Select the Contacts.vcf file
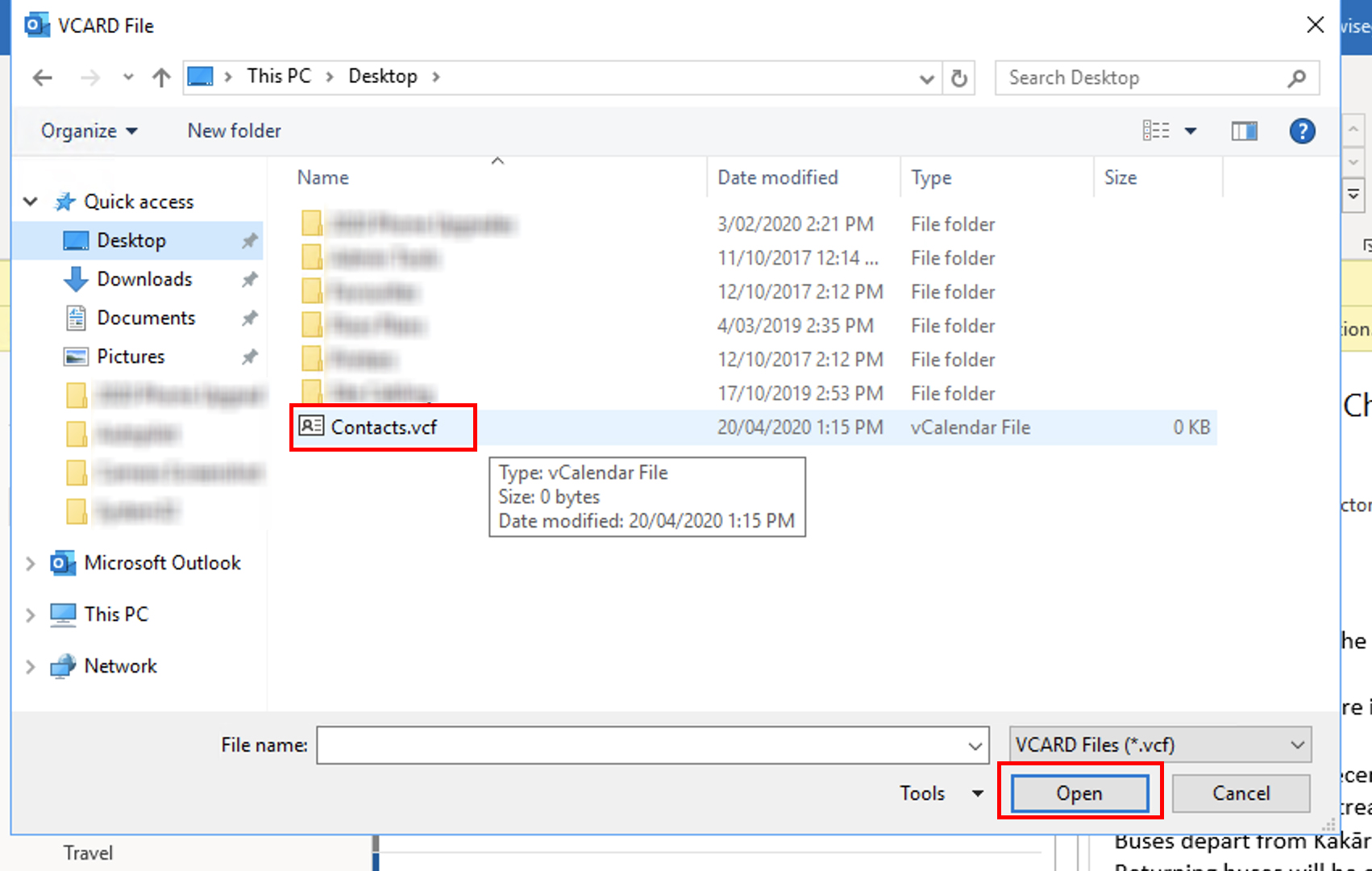The image size is (1372, 871). pos(384,427)
